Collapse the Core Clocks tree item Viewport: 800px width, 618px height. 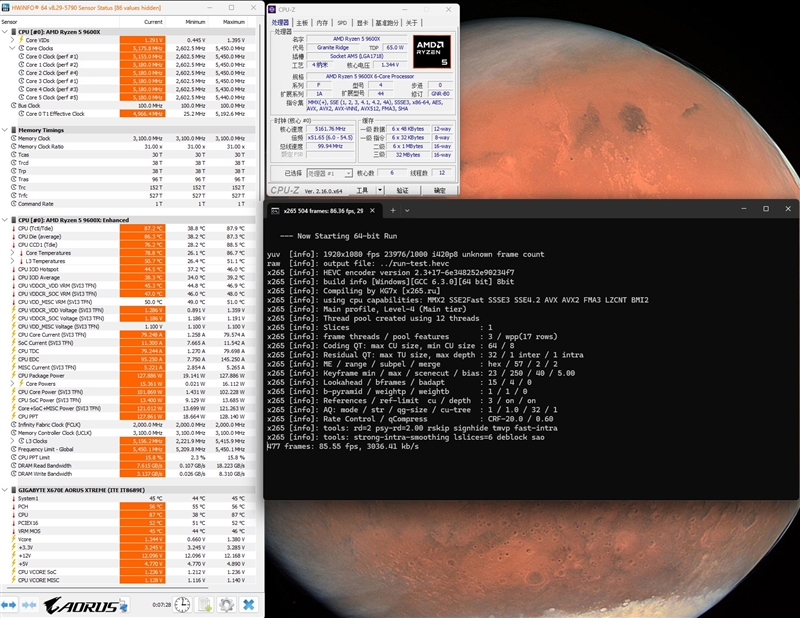13,48
